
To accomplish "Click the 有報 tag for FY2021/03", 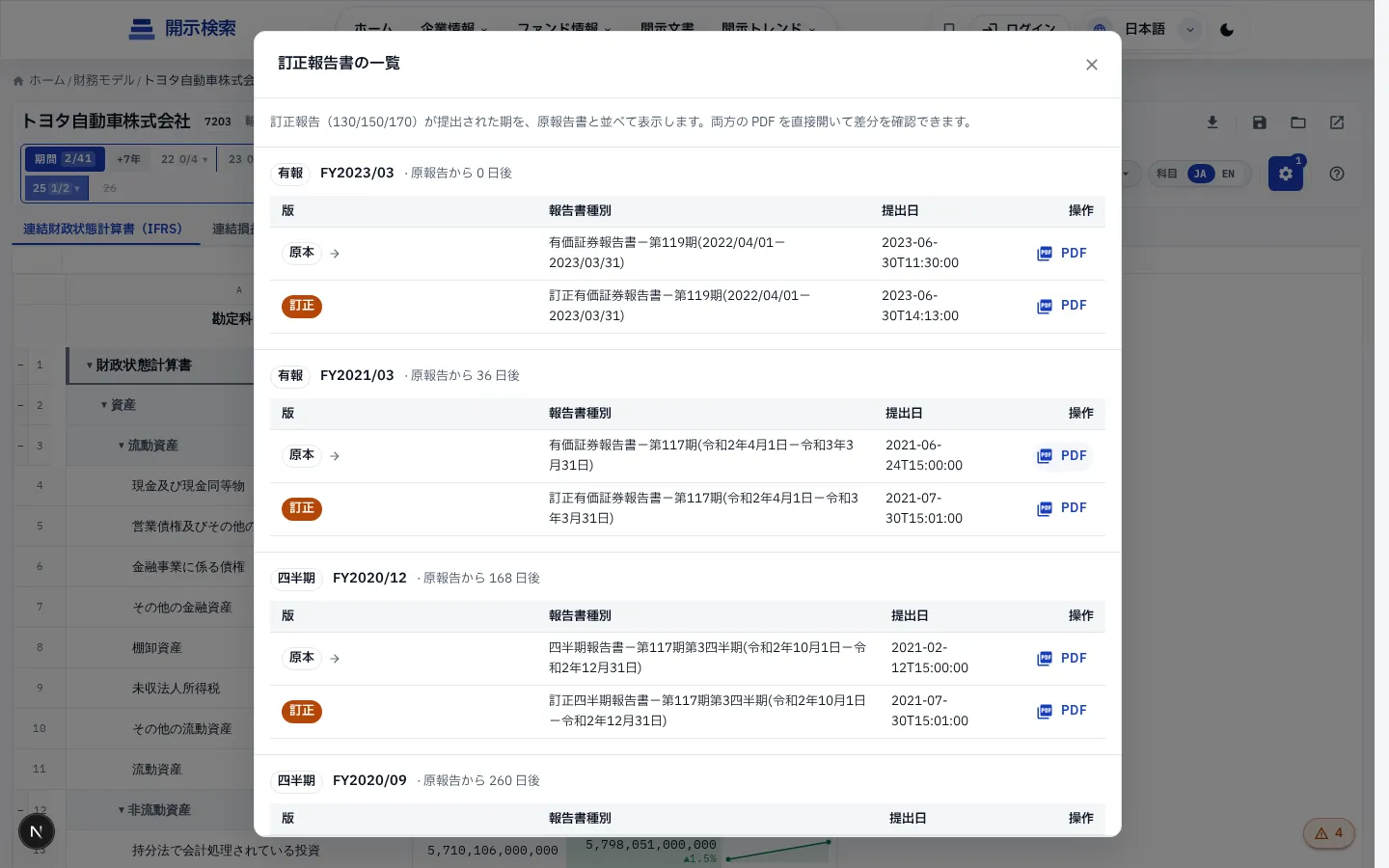I will coord(290,376).
